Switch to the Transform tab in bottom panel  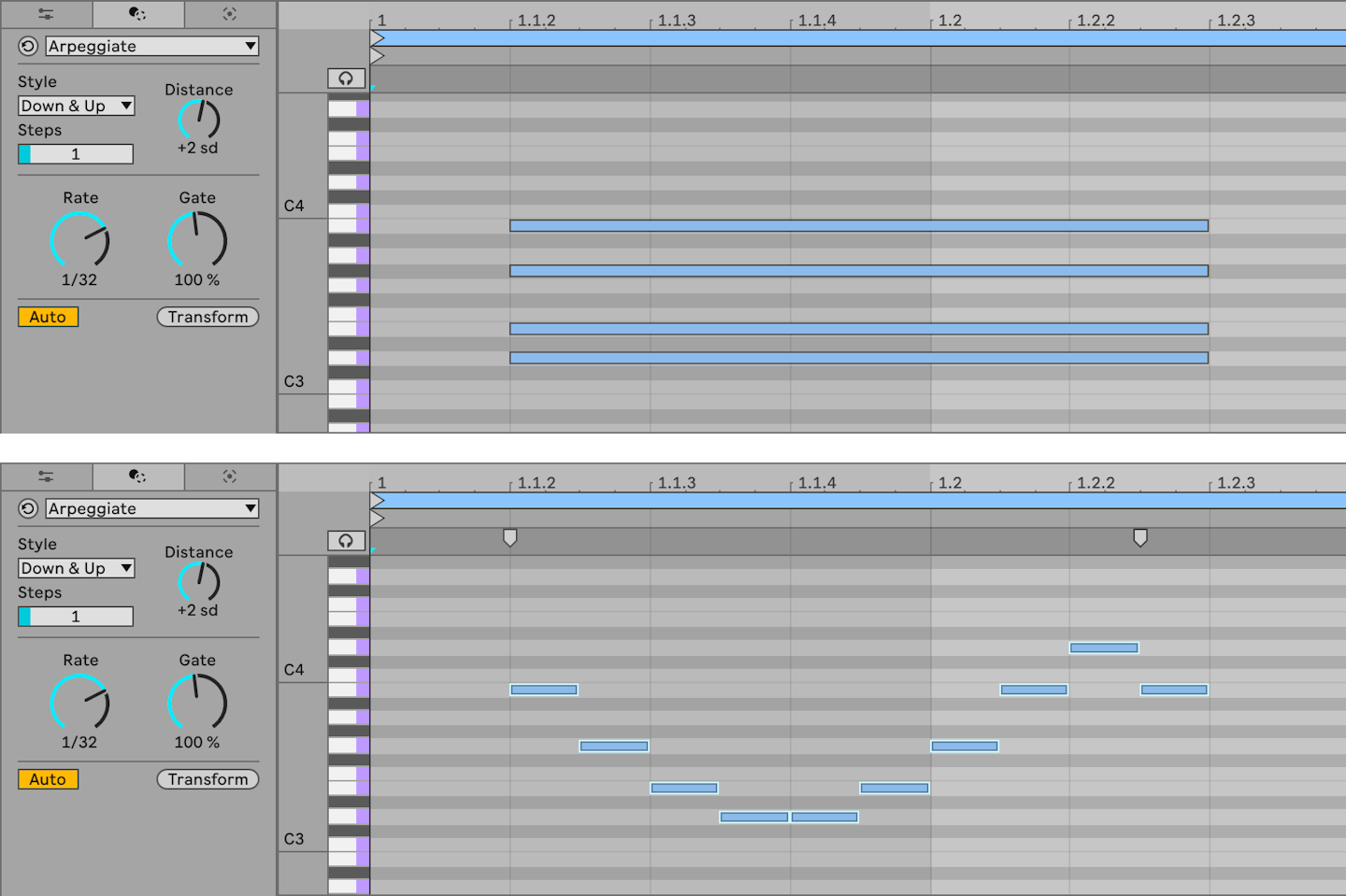click(138, 476)
